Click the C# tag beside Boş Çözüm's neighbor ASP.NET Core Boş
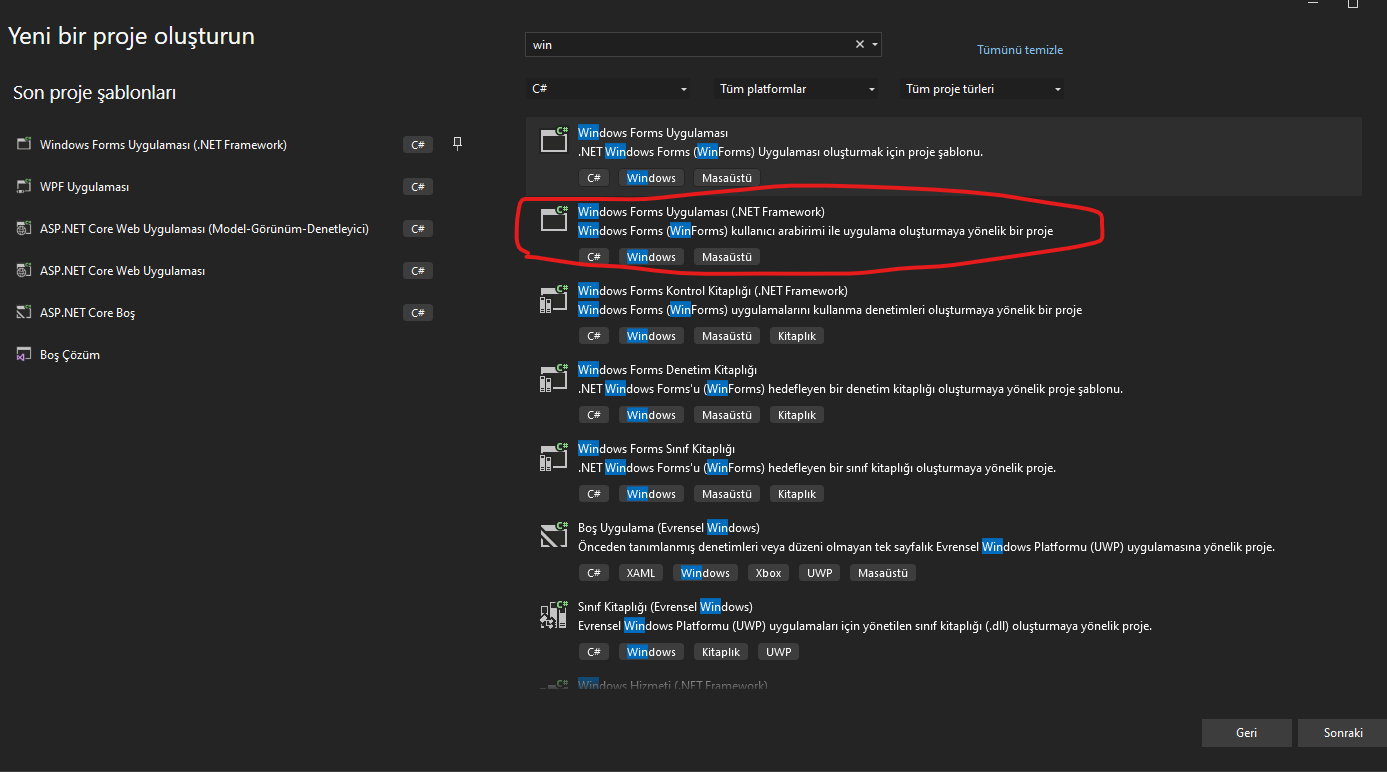 (418, 313)
